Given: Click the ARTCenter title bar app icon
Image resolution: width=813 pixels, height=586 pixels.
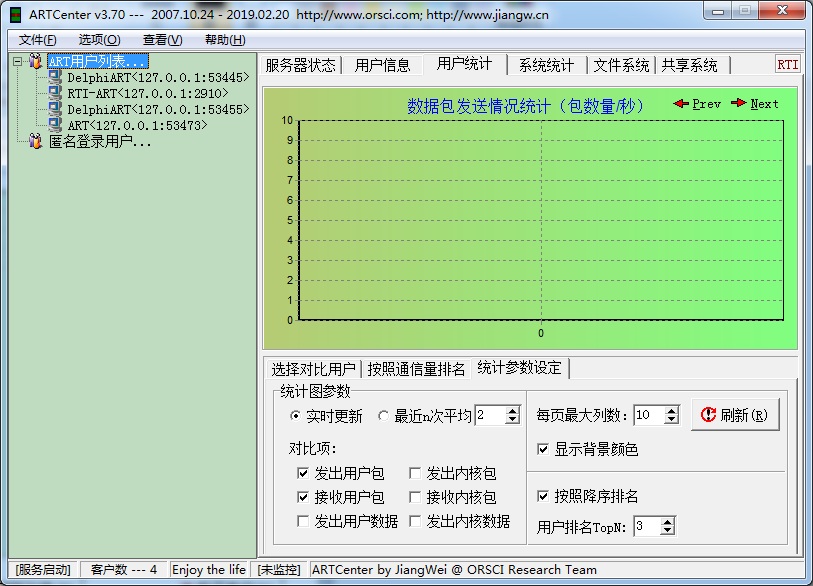Looking at the screenshot, I should (x=16, y=15).
